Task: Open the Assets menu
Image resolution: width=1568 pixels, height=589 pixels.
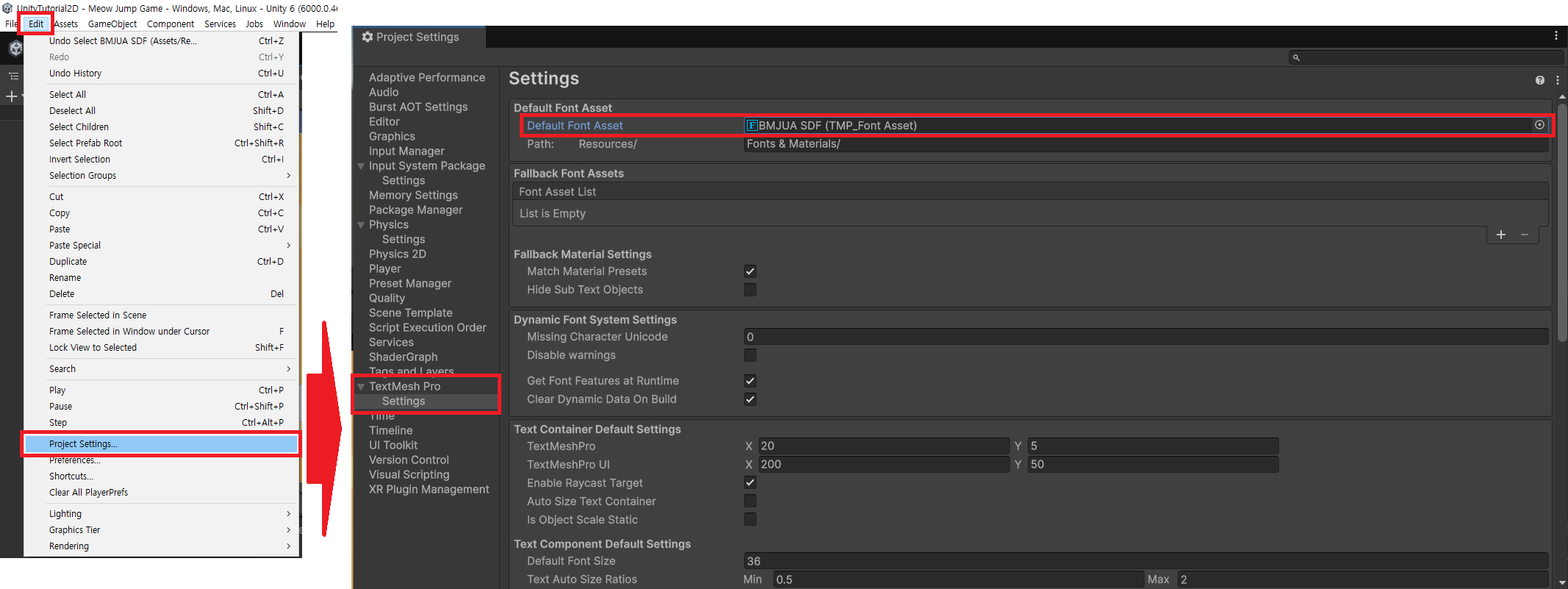Action: [66, 24]
